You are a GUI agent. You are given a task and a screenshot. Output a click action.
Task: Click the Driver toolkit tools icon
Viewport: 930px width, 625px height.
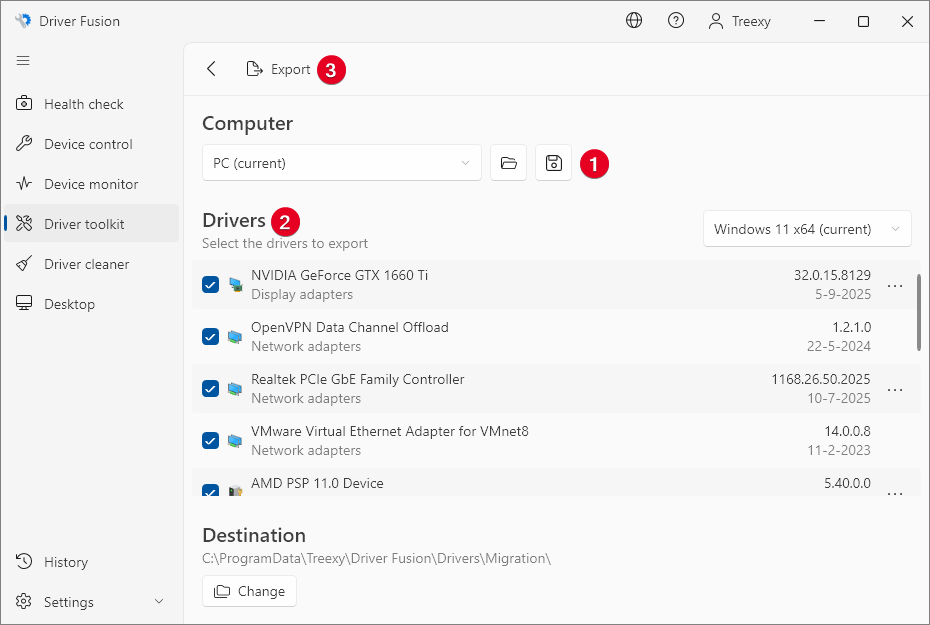[24, 223]
